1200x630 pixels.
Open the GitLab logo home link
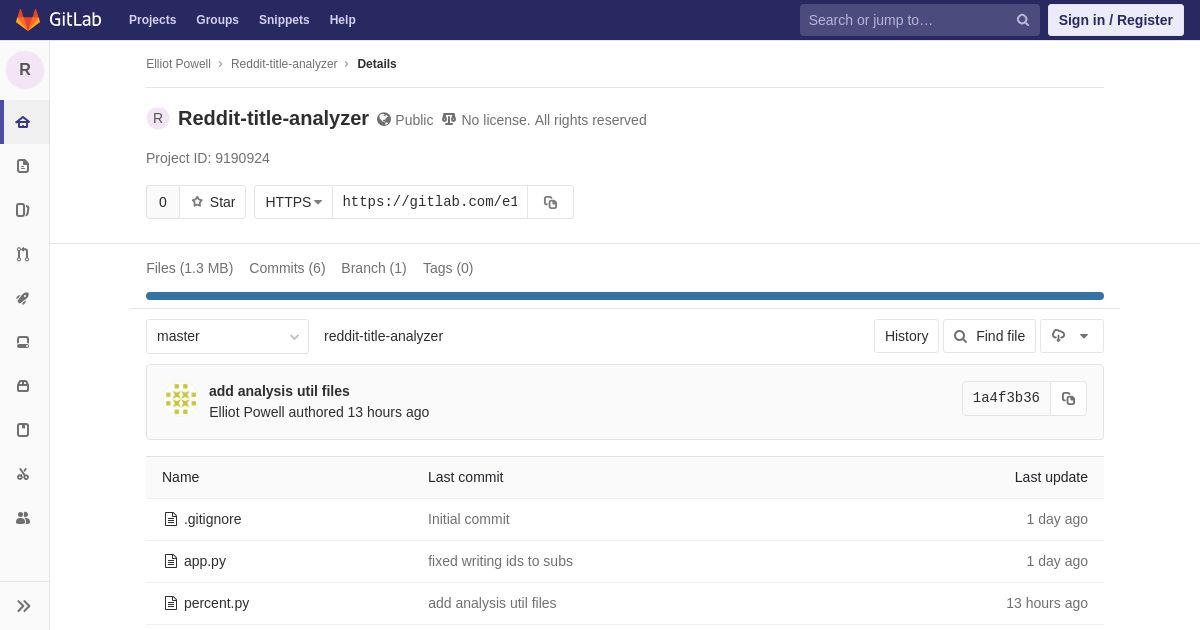pyautogui.click(x=58, y=20)
